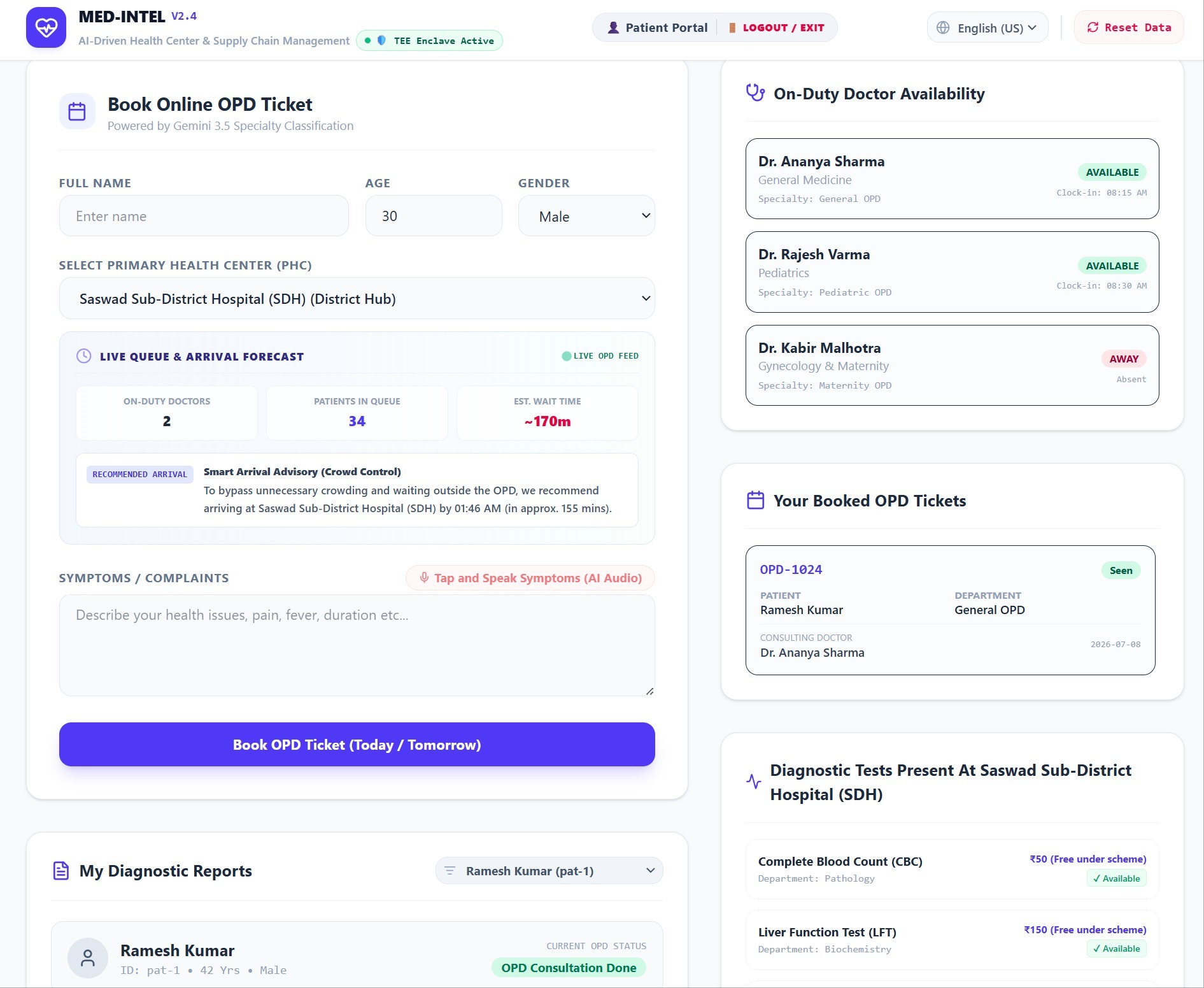Click the Symptoms / Complaints text area

[x=357, y=645]
